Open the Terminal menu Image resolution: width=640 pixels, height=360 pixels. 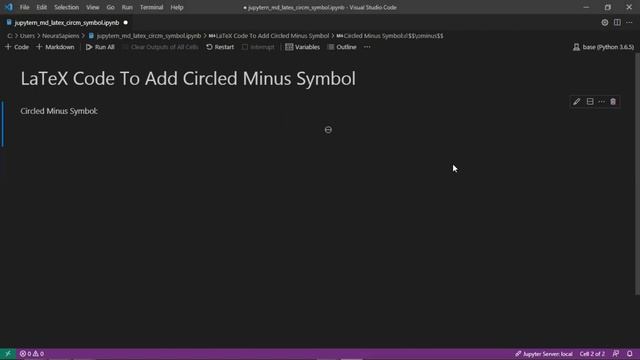[151, 7]
